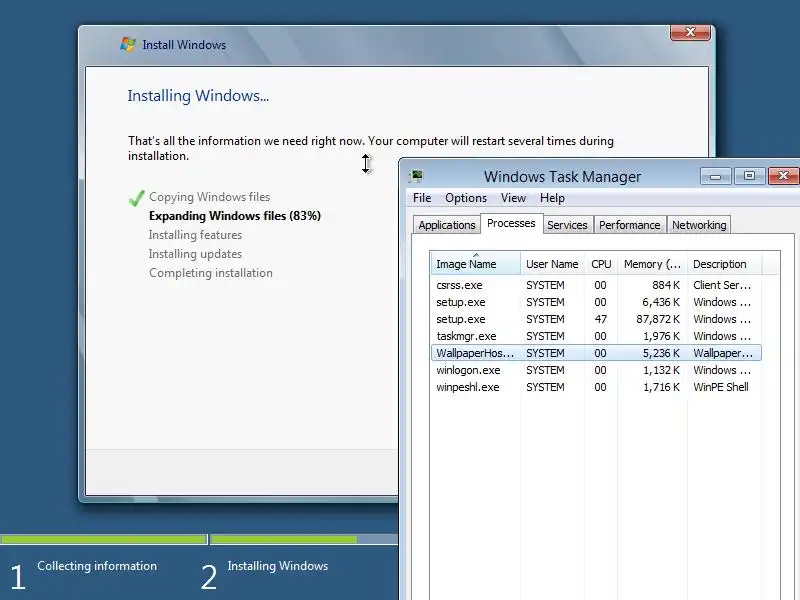Close the Install Windows dialog
The width and height of the screenshot is (800, 600).
point(690,32)
